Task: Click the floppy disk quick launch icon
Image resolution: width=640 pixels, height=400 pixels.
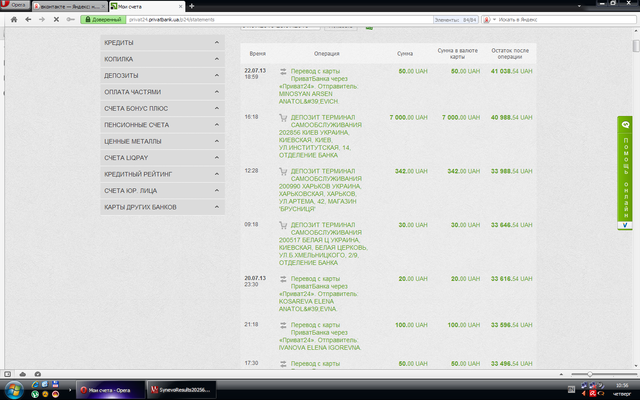Action: click(x=56, y=384)
